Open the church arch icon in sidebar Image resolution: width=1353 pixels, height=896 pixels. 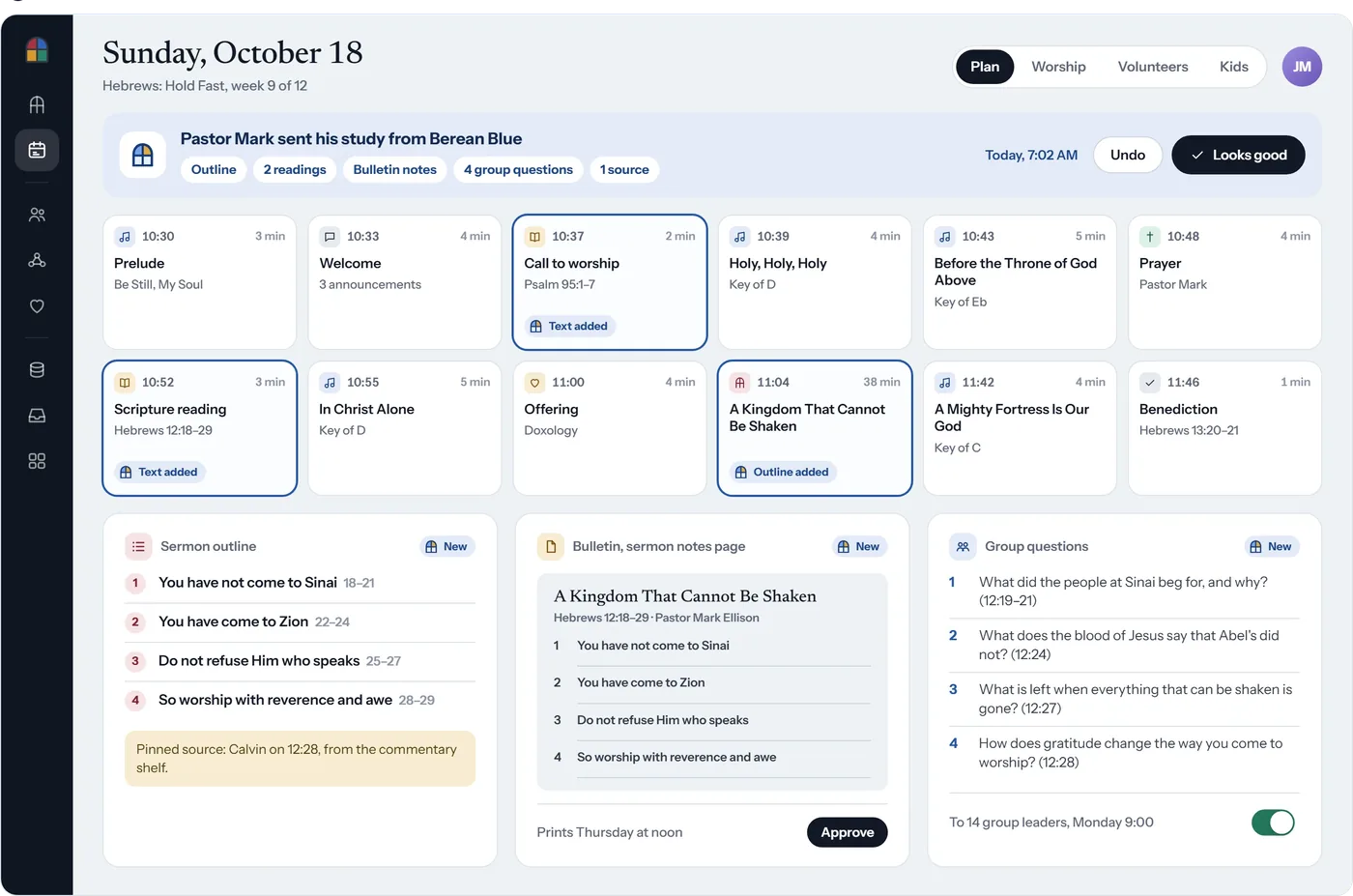(x=37, y=104)
